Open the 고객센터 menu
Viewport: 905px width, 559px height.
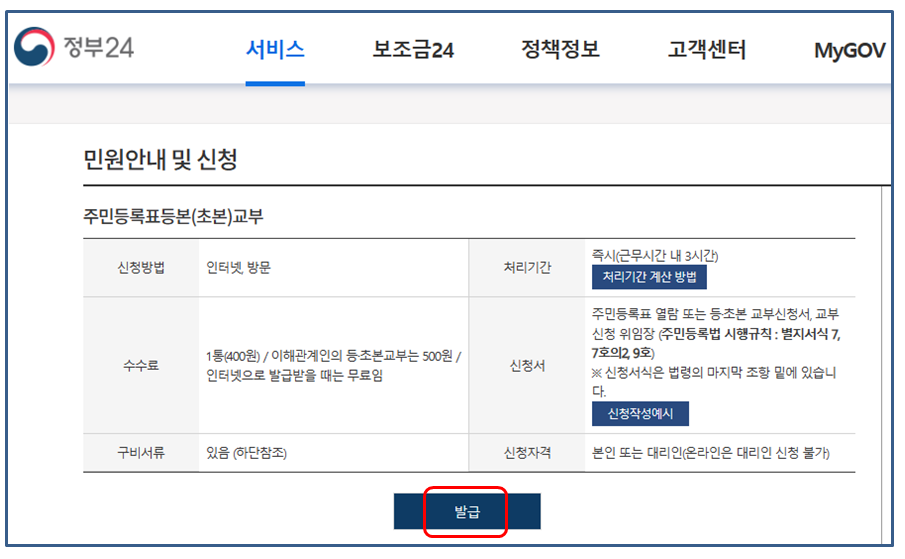point(706,50)
